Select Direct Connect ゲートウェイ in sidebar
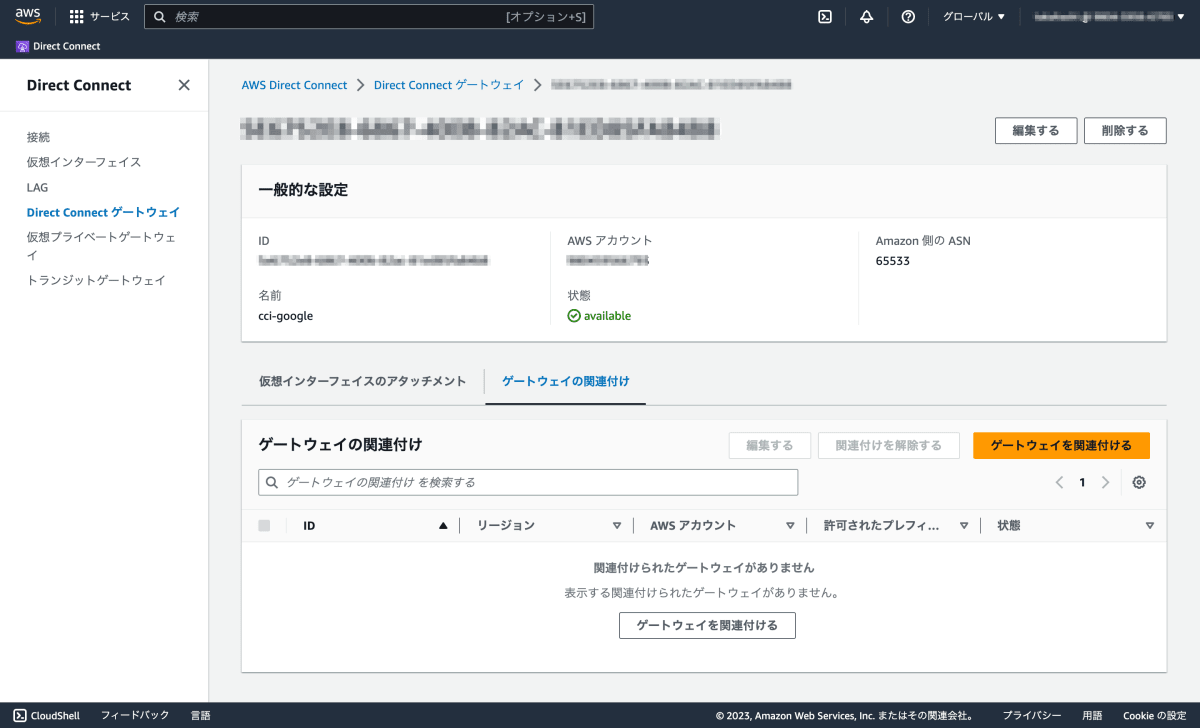 coord(103,212)
